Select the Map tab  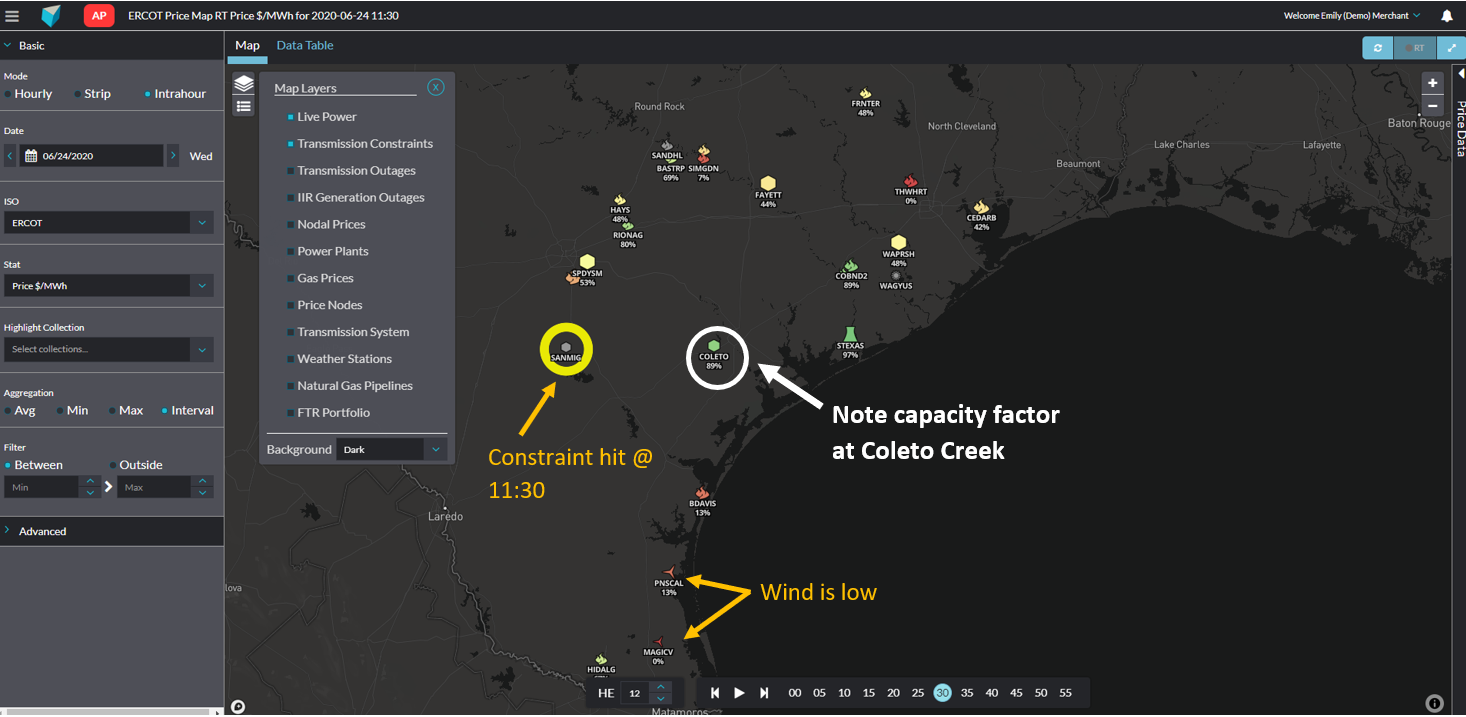click(x=247, y=45)
